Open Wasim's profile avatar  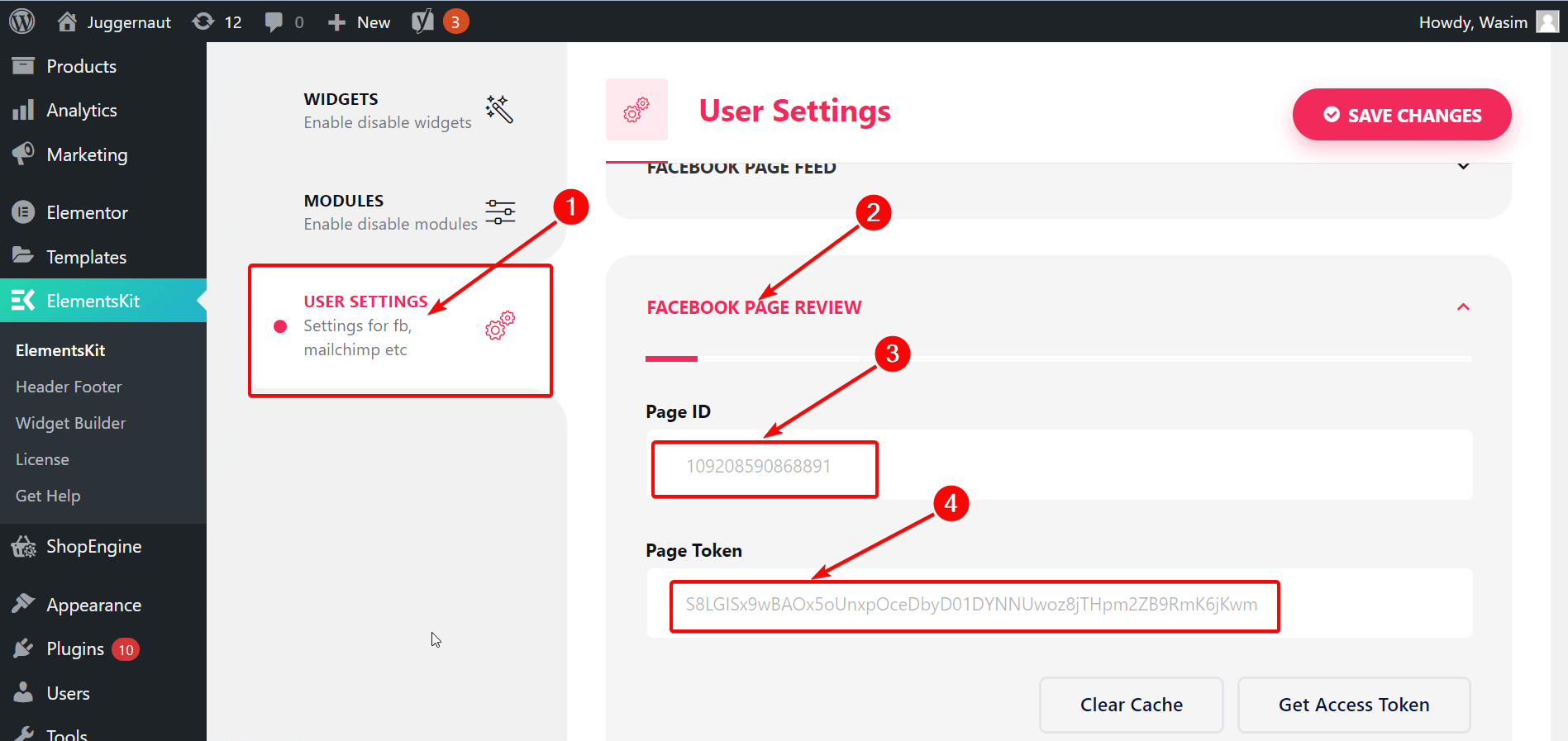[x=1547, y=21]
